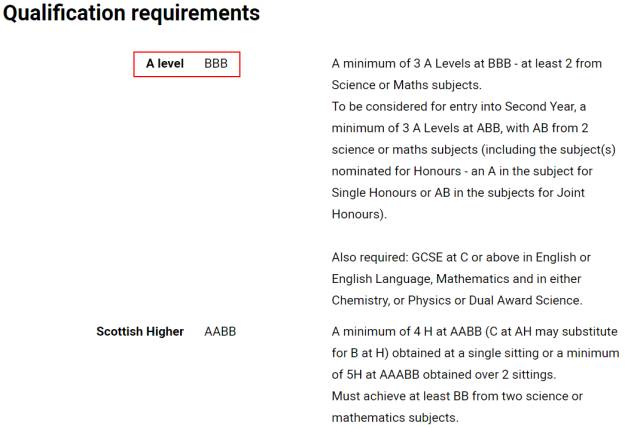Click the final line 'mathematics subjects.'
Screen dimensions: 640x429
[395, 418]
